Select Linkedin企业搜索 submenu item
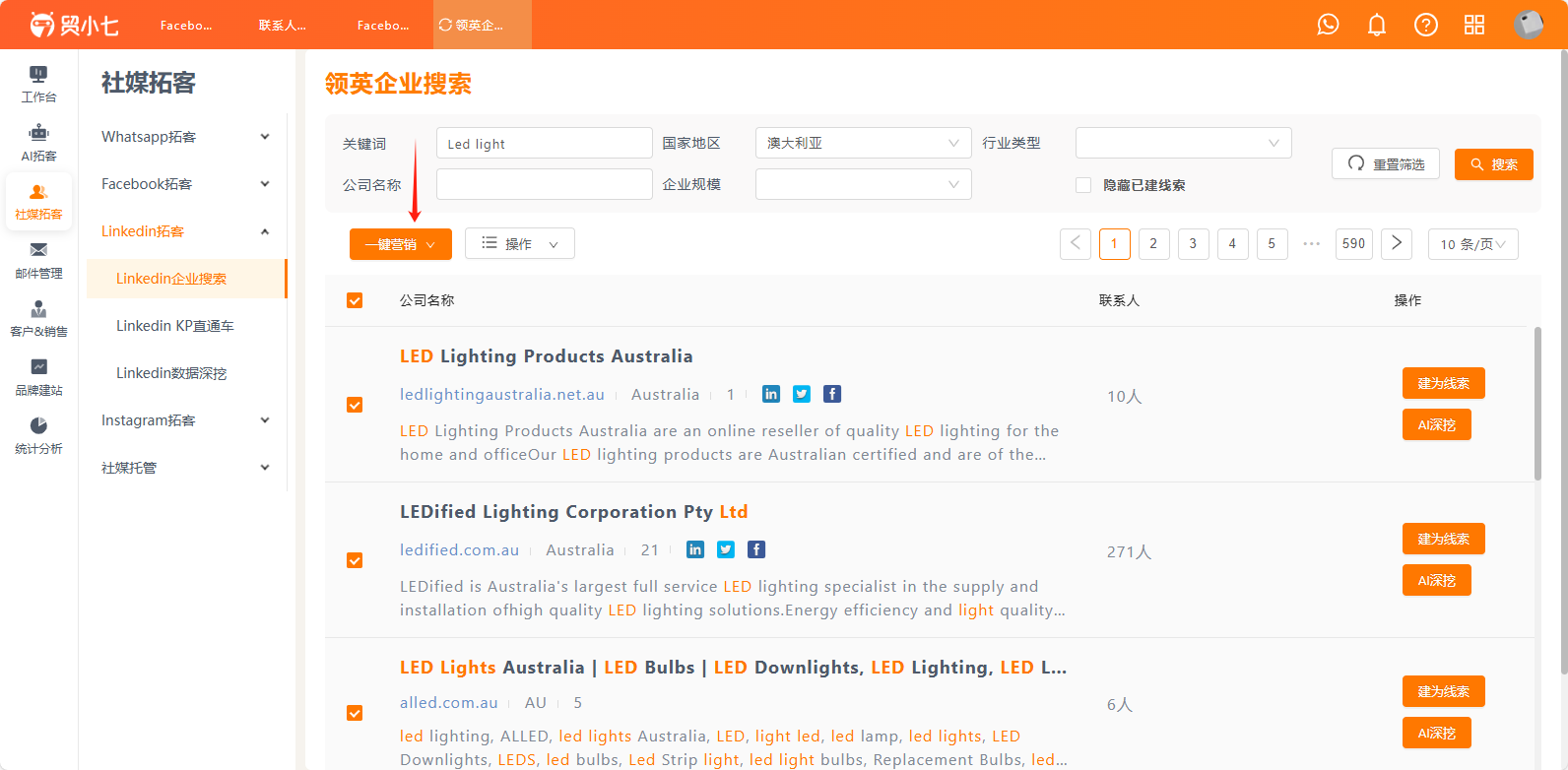Screen dimensions: 1568x770 (186, 279)
